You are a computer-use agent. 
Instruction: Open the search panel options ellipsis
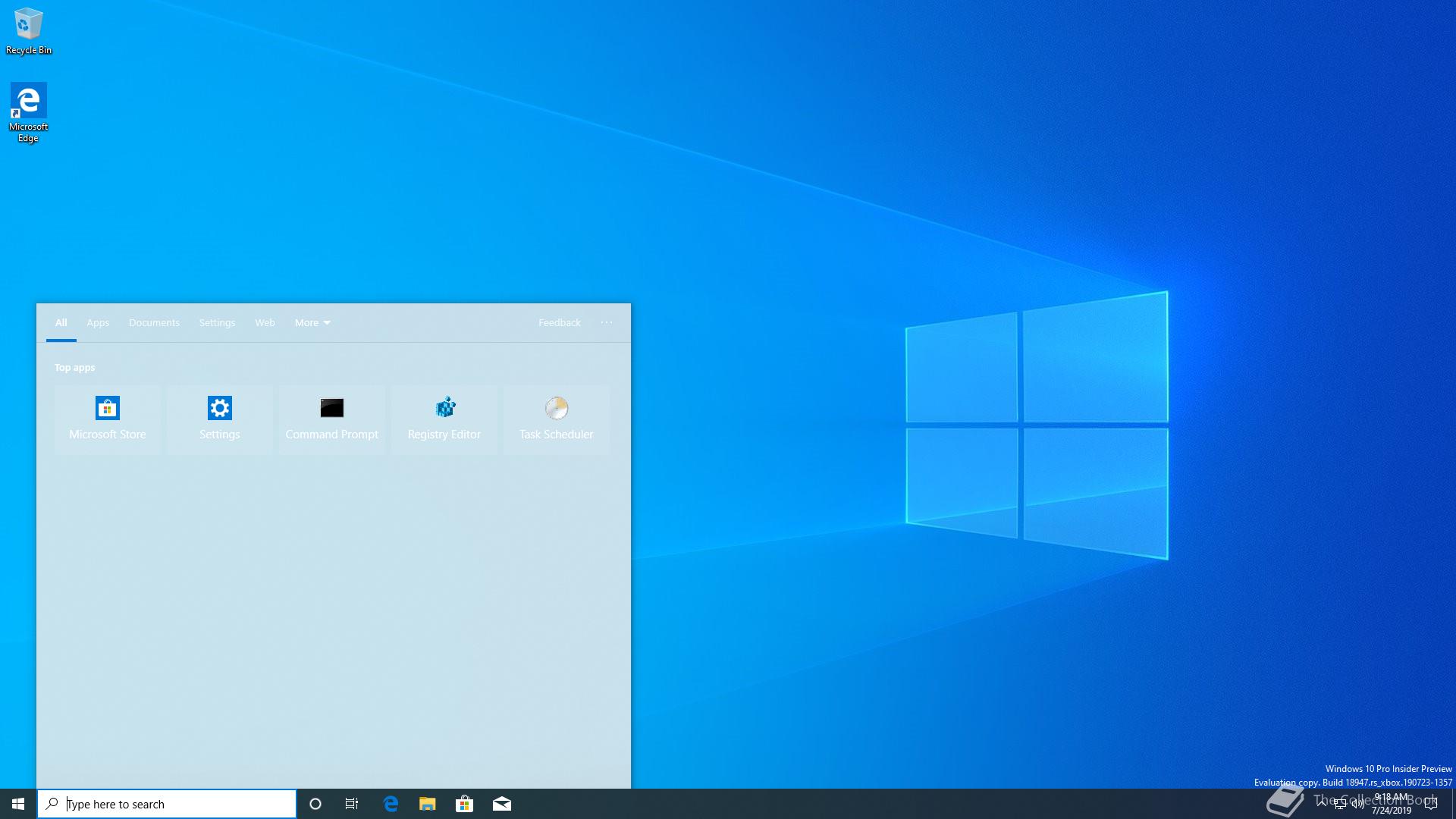click(x=607, y=323)
